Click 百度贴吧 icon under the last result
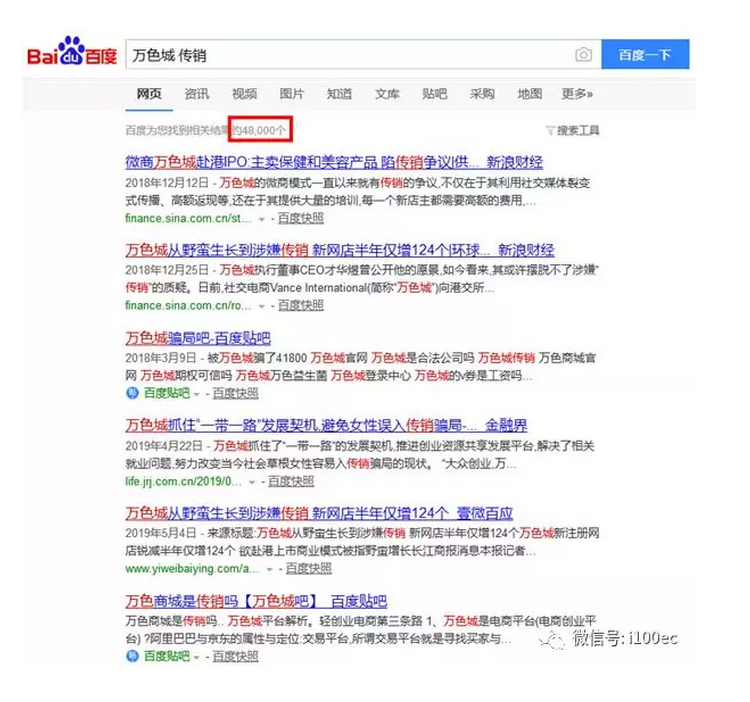Screen dimensions: 750x702 (x=133, y=656)
